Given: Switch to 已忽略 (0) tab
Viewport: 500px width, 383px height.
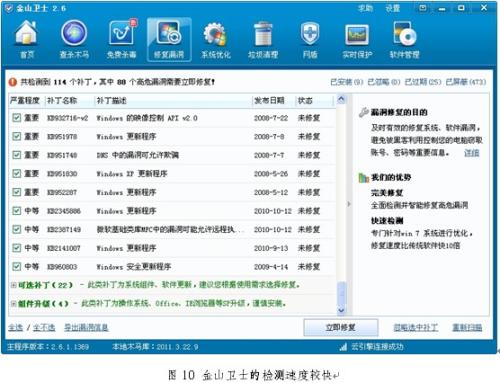Looking at the screenshot, I should (384, 82).
